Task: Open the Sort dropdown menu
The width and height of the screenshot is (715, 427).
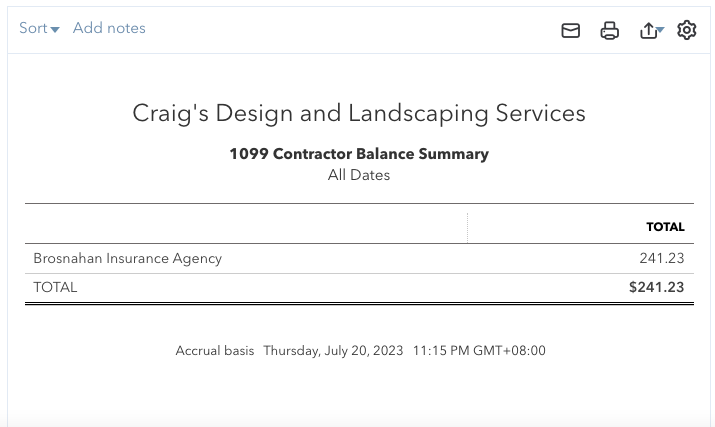Action: point(39,28)
